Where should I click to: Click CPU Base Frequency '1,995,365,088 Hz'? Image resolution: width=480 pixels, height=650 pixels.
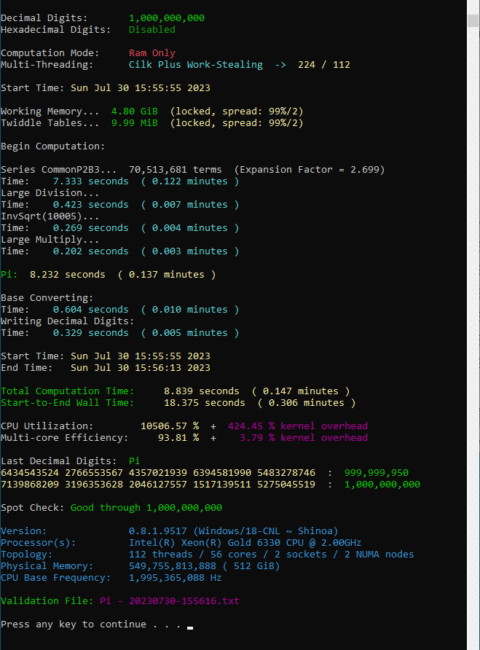click(x=175, y=577)
